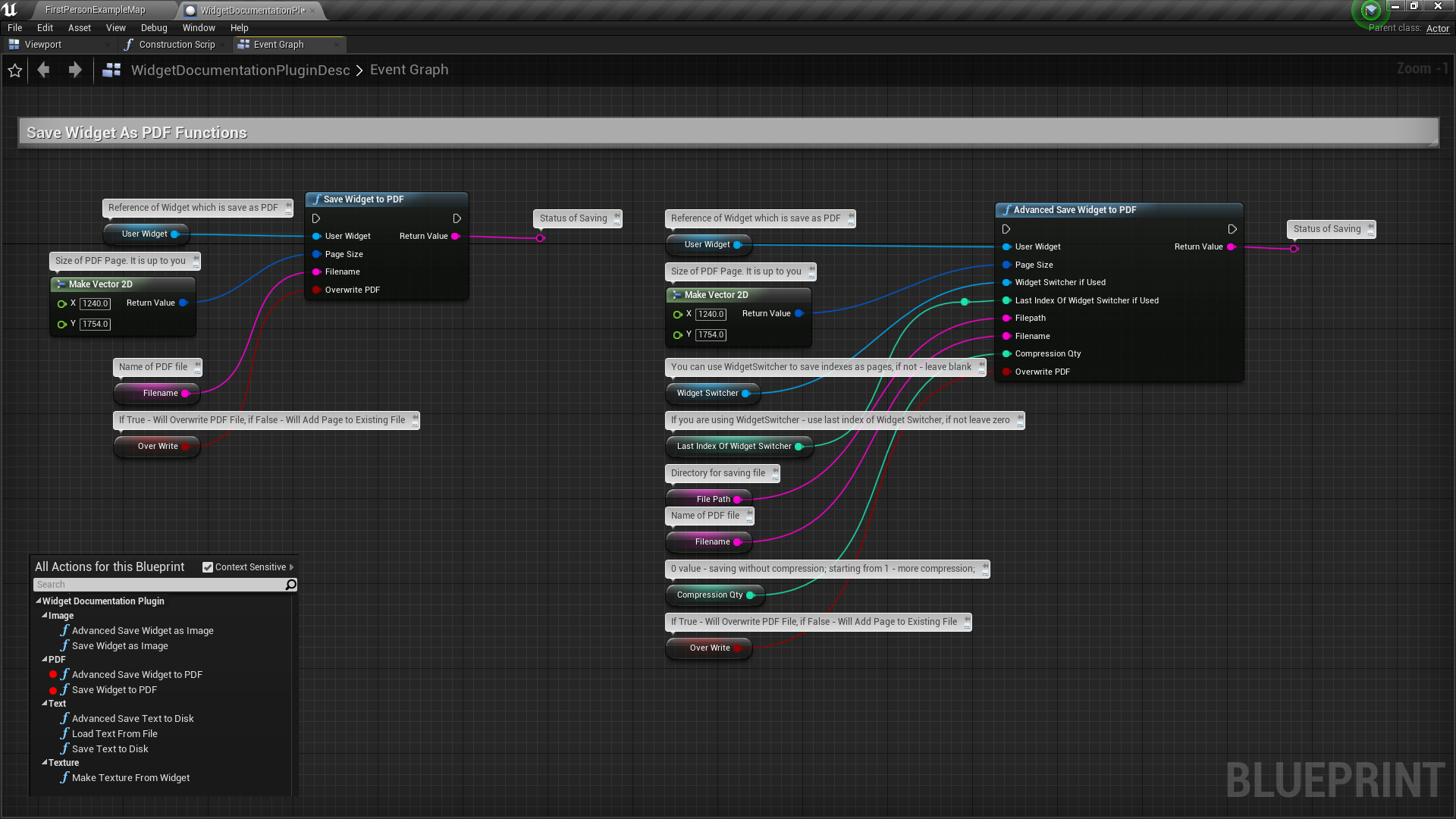Click the actions Search field
Screen dimensions: 1456x819
point(159,585)
